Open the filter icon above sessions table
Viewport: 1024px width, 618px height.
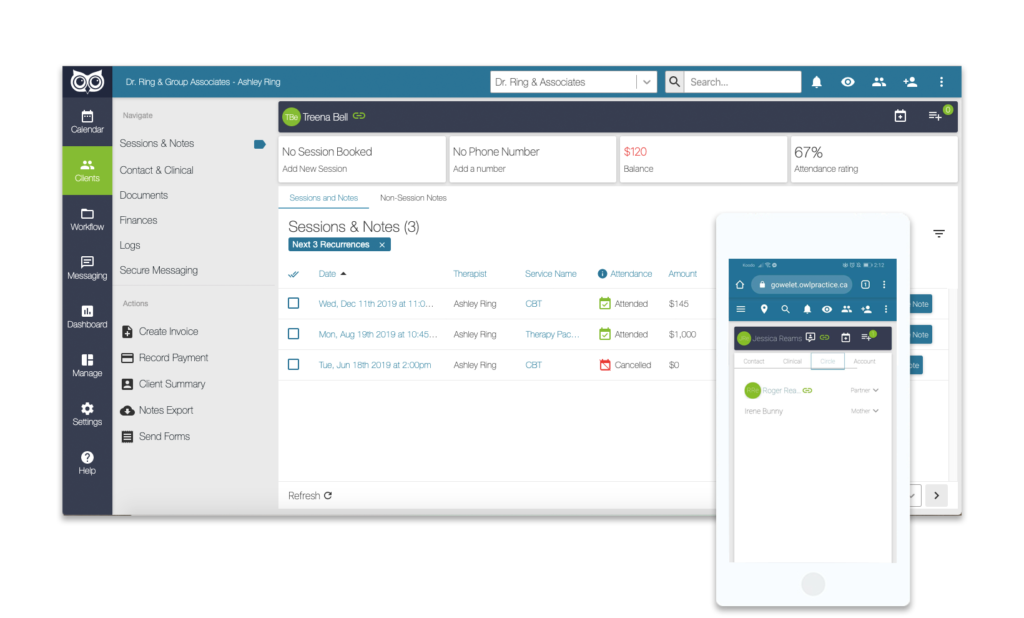click(x=939, y=233)
